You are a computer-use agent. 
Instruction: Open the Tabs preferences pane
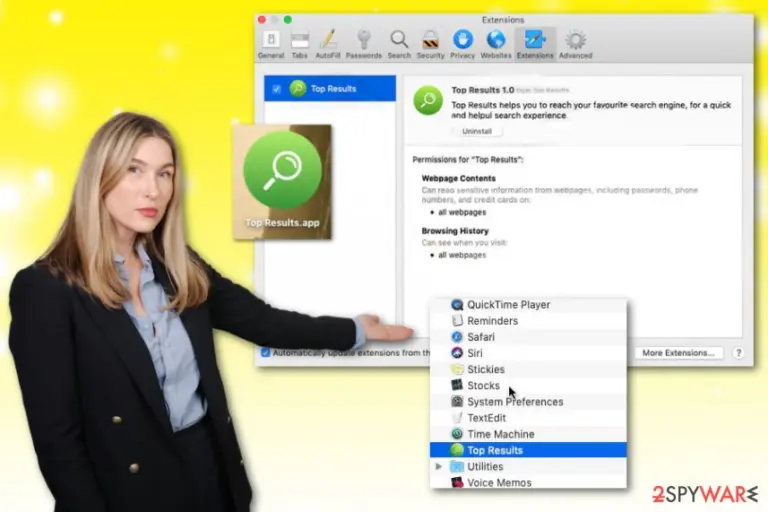pyautogui.click(x=299, y=45)
